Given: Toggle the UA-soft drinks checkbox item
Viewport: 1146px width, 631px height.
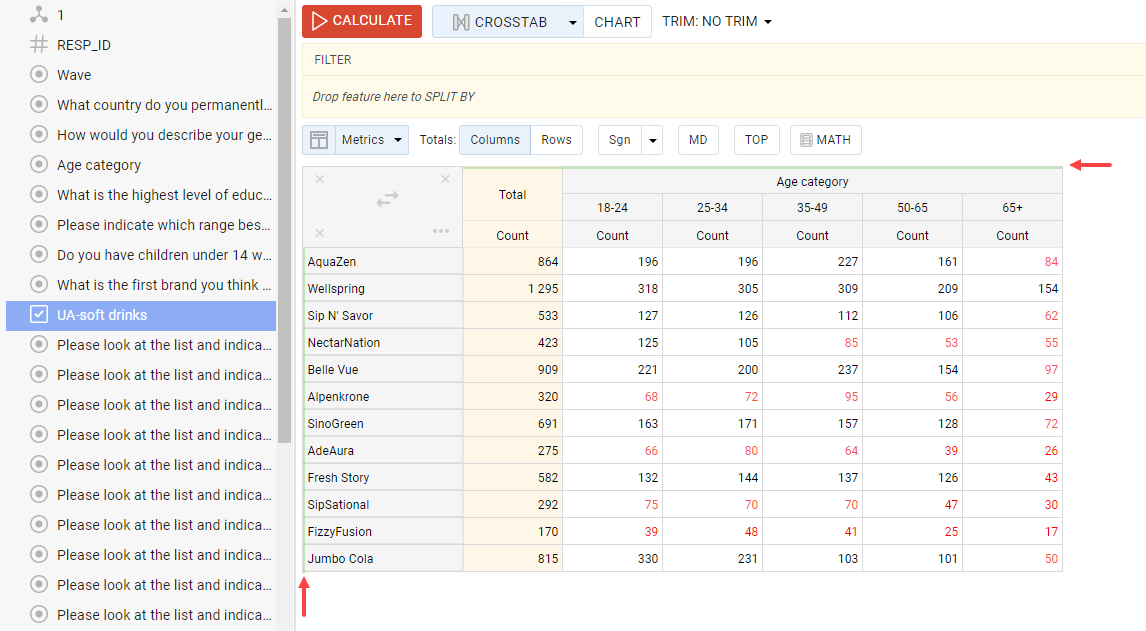Looking at the screenshot, I should point(39,315).
